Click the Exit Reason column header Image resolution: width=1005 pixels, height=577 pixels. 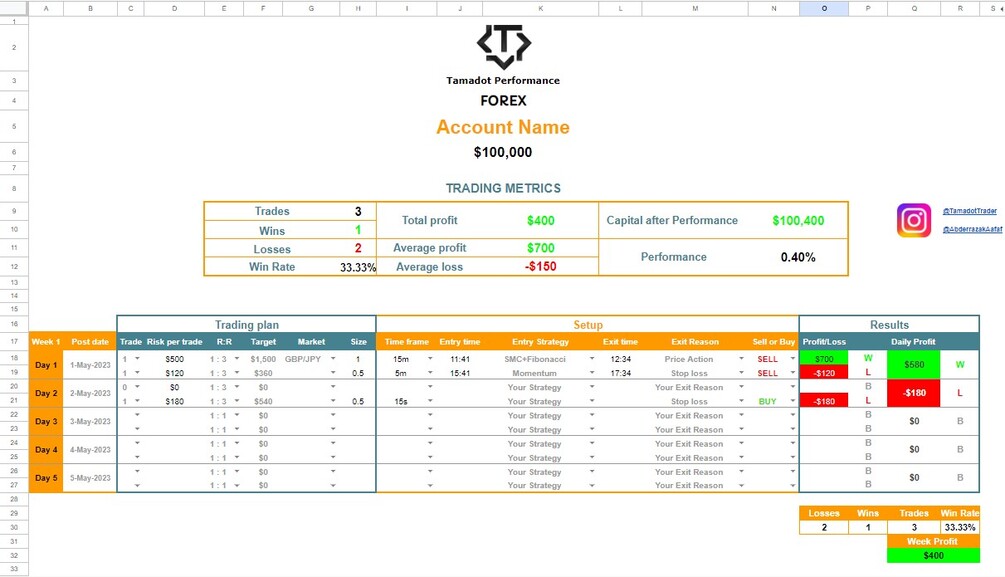[x=695, y=342]
